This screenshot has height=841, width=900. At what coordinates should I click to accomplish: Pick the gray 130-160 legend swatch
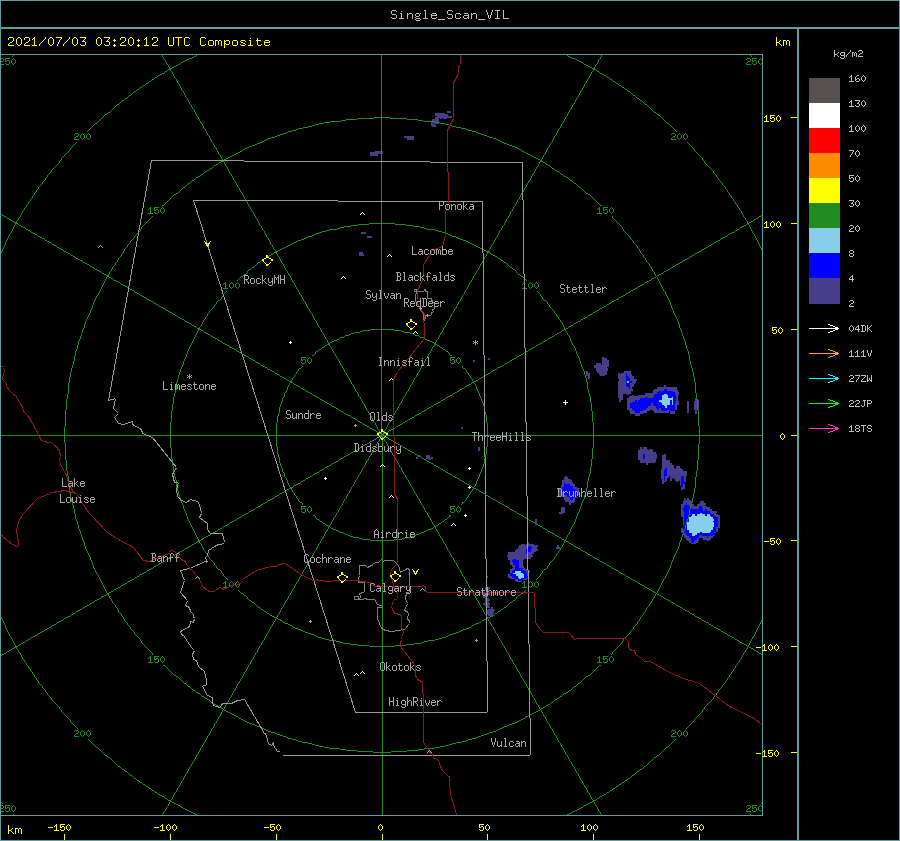(824, 91)
